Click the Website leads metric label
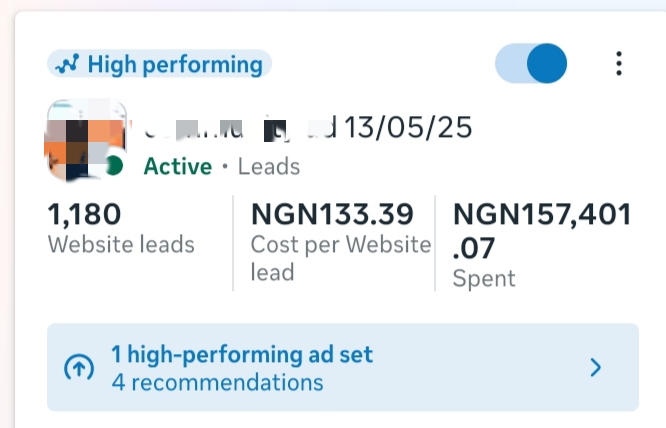The image size is (666, 428). [121, 244]
